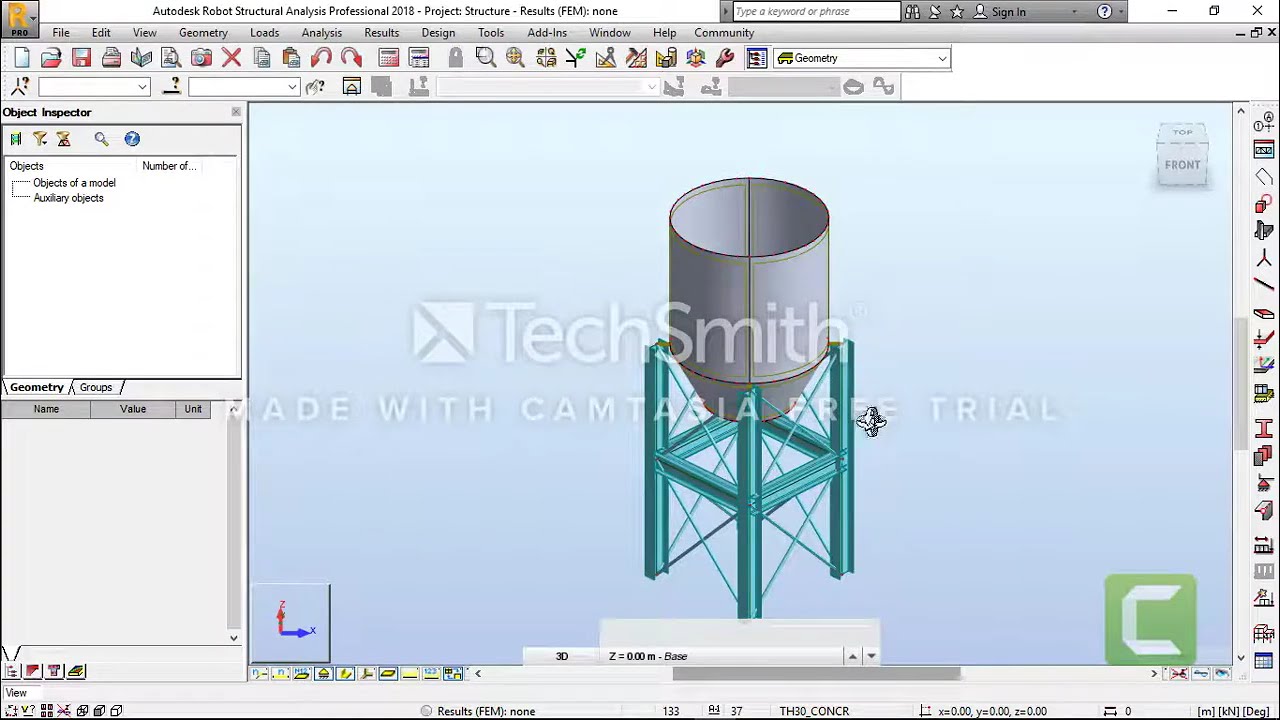Screen dimensions: 1280x720
Task: Open the Analysis menu
Action: [x=322, y=33]
